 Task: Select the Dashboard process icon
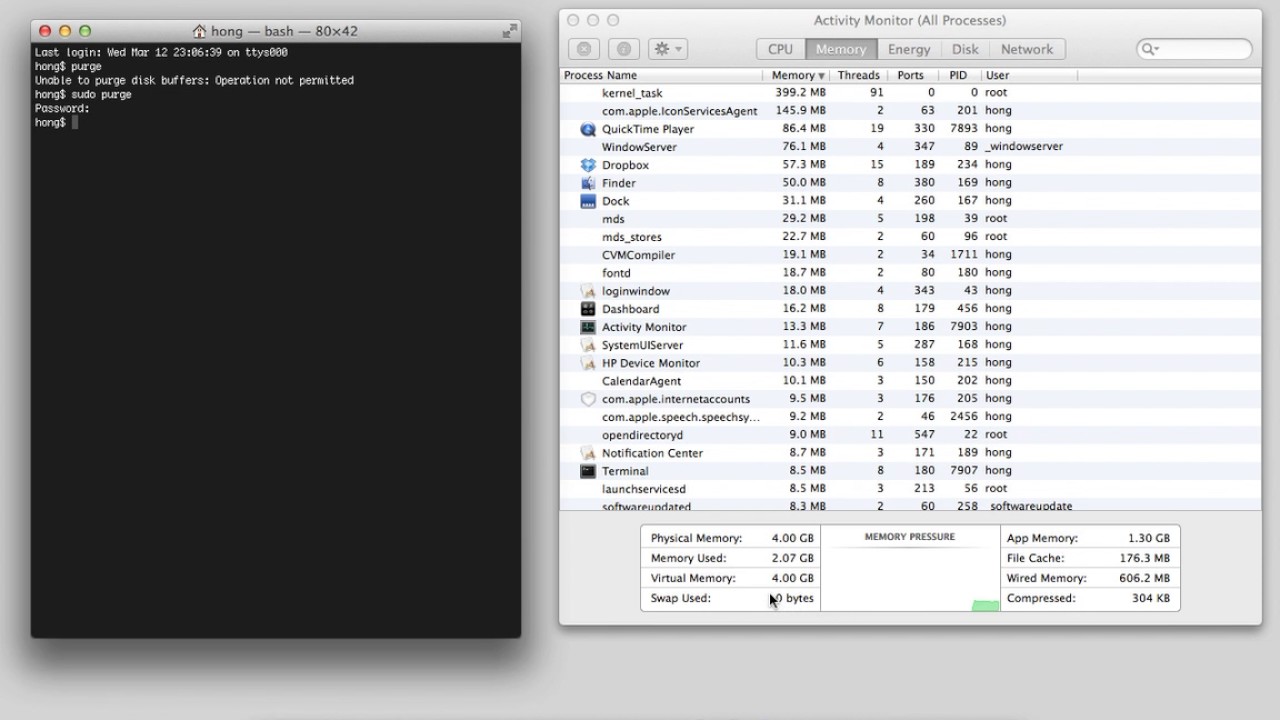click(588, 309)
